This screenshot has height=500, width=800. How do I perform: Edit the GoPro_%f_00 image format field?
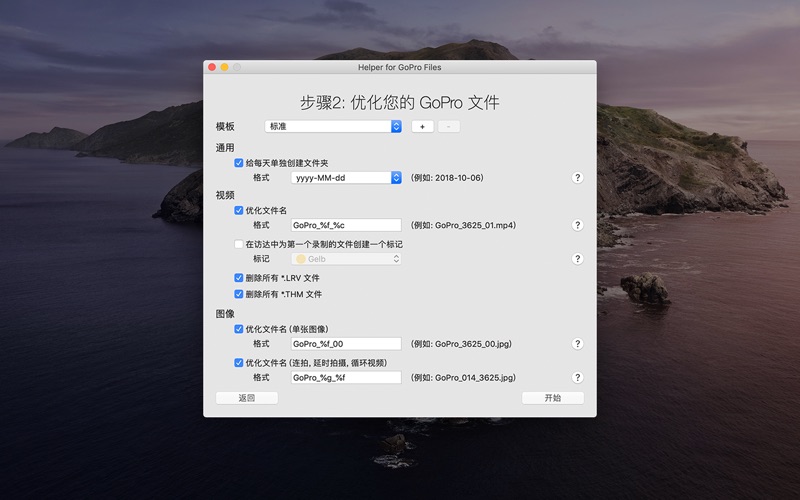tap(346, 344)
